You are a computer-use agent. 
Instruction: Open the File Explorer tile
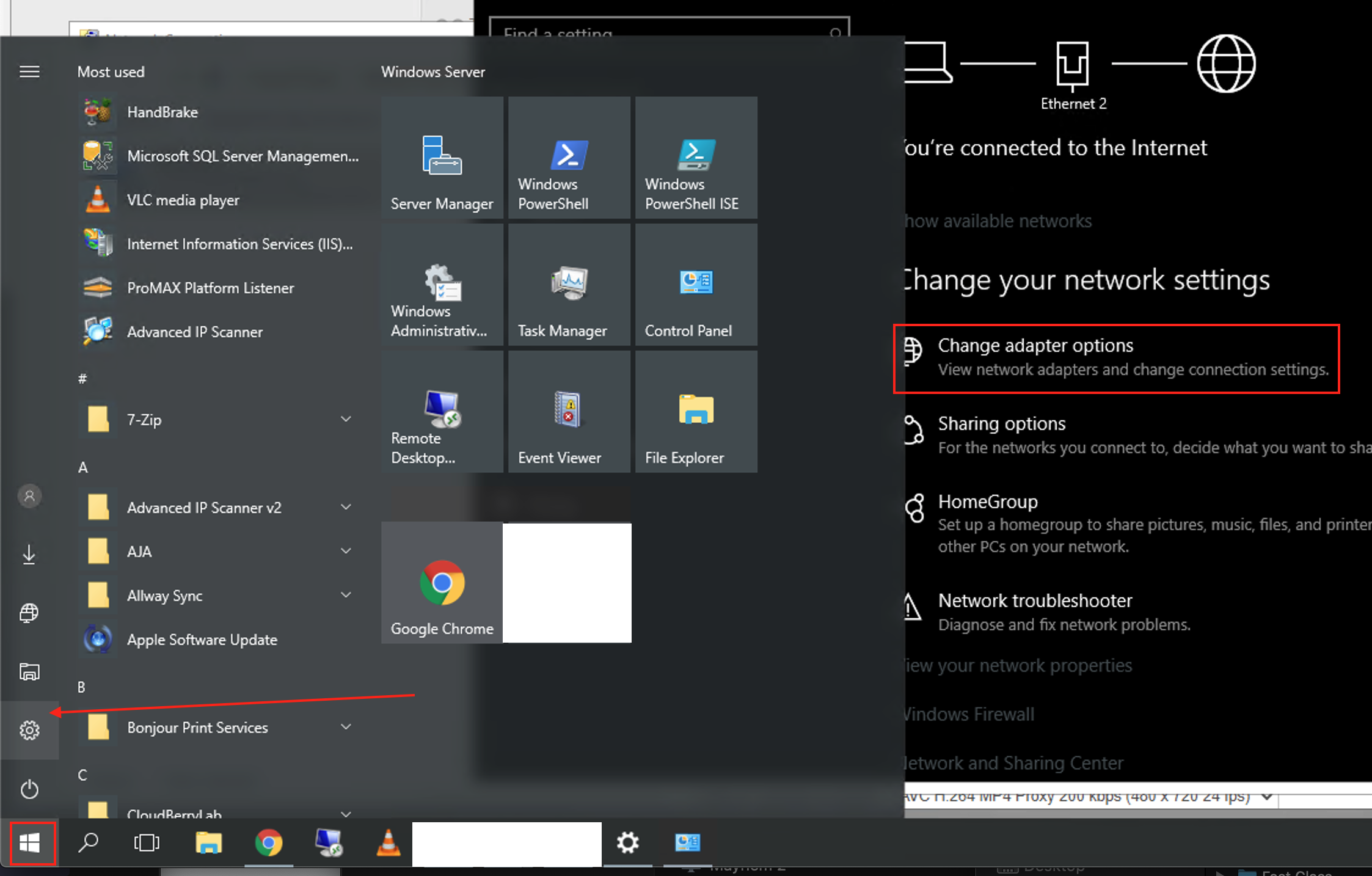(x=696, y=411)
